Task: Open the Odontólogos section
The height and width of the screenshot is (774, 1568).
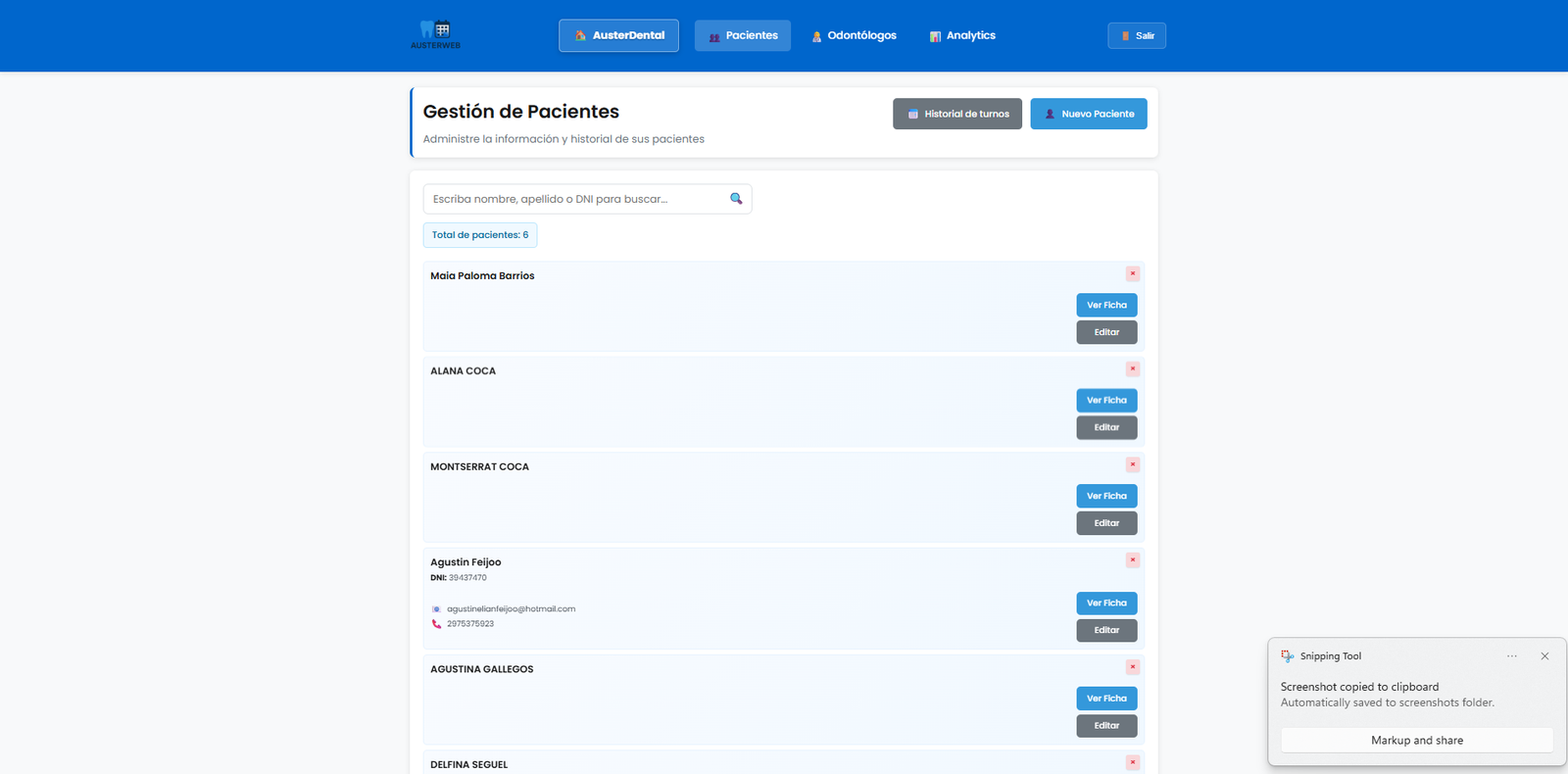Action: 854,35
